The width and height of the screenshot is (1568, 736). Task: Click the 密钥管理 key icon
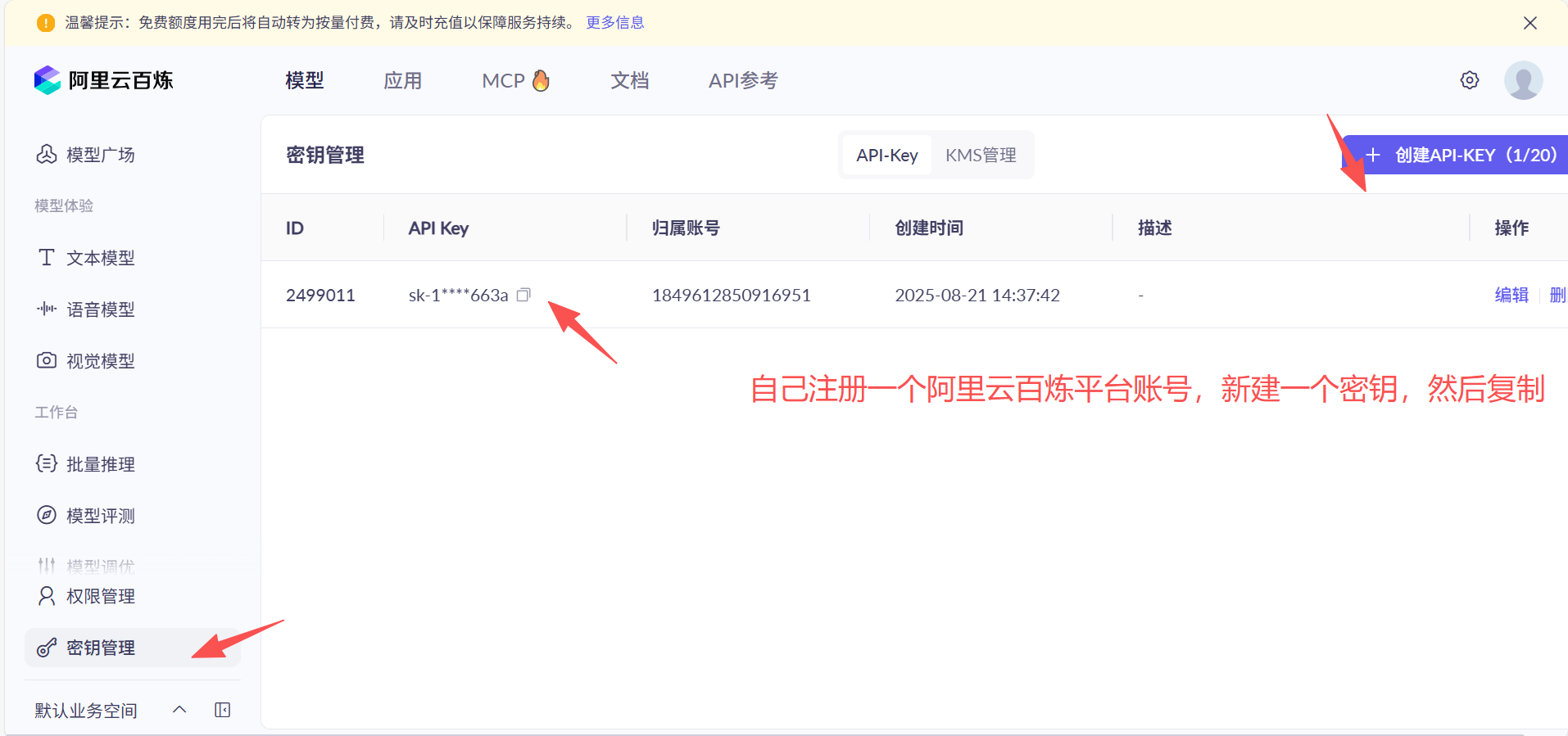pyautogui.click(x=47, y=648)
